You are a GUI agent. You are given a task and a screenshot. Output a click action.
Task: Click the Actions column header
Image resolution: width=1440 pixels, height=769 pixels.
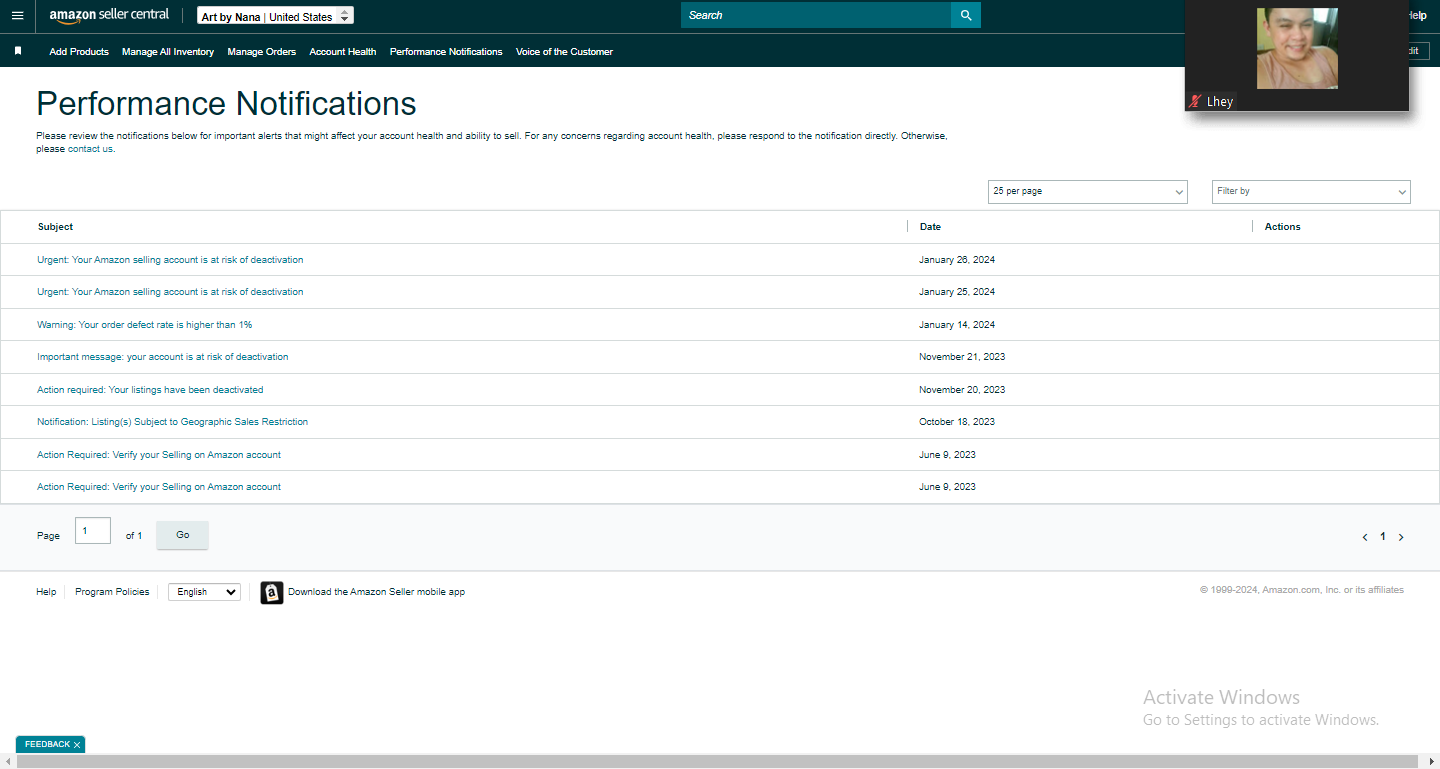tap(1283, 227)
